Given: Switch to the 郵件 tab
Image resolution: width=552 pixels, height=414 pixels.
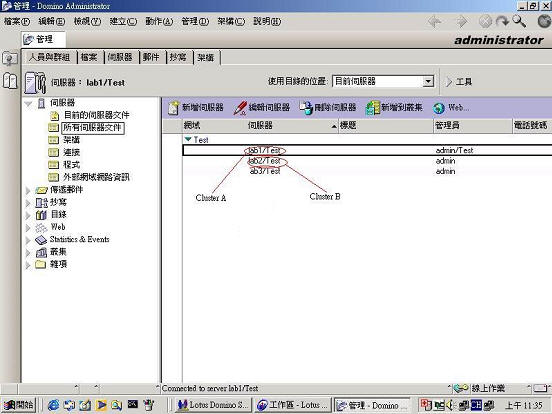Looking at the screenshot, I should pyautogui.click(x=151, y=57).
